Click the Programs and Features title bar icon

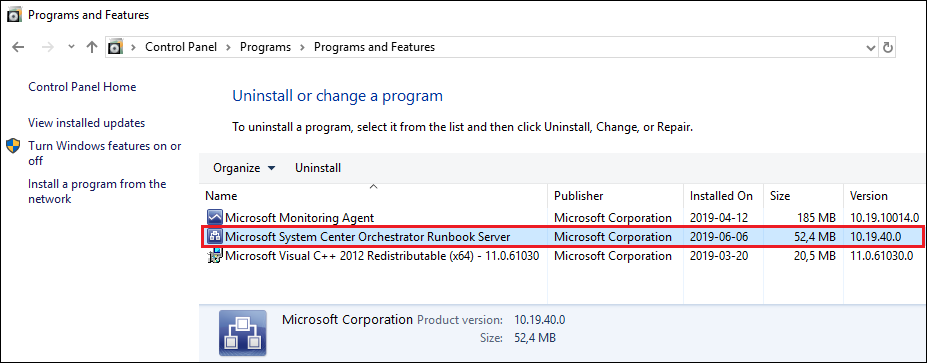click(14, 15)
